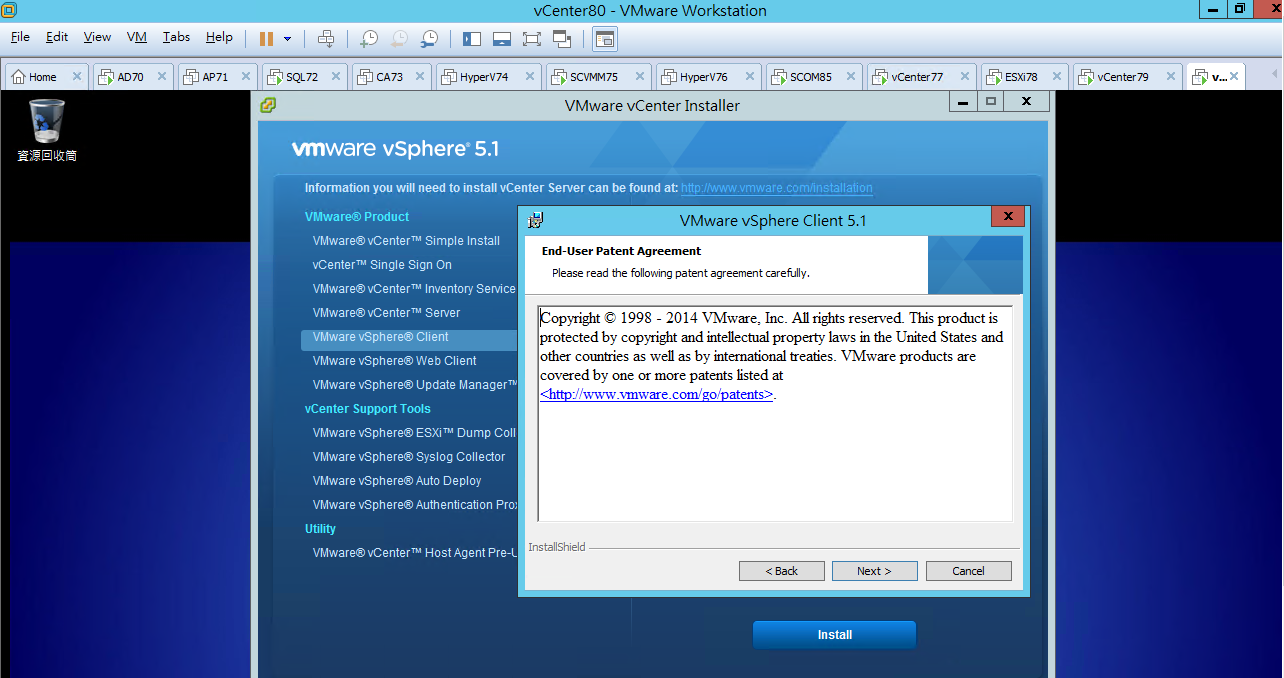
Task: Switch to the vCenter77 tab
Action: point(921,76)
